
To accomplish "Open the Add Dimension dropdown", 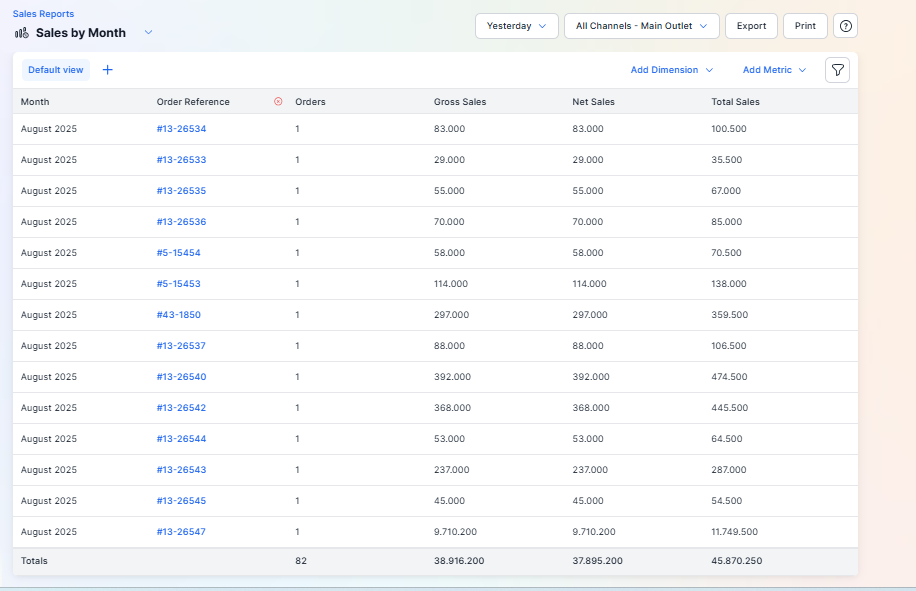I will 671,70.
